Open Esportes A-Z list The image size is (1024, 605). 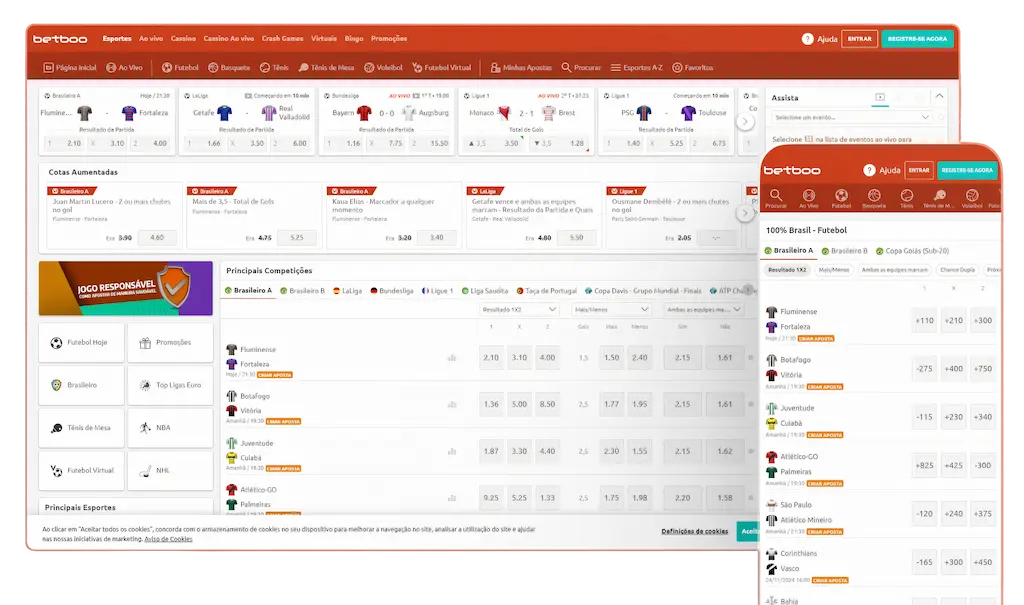pos(637,67)
